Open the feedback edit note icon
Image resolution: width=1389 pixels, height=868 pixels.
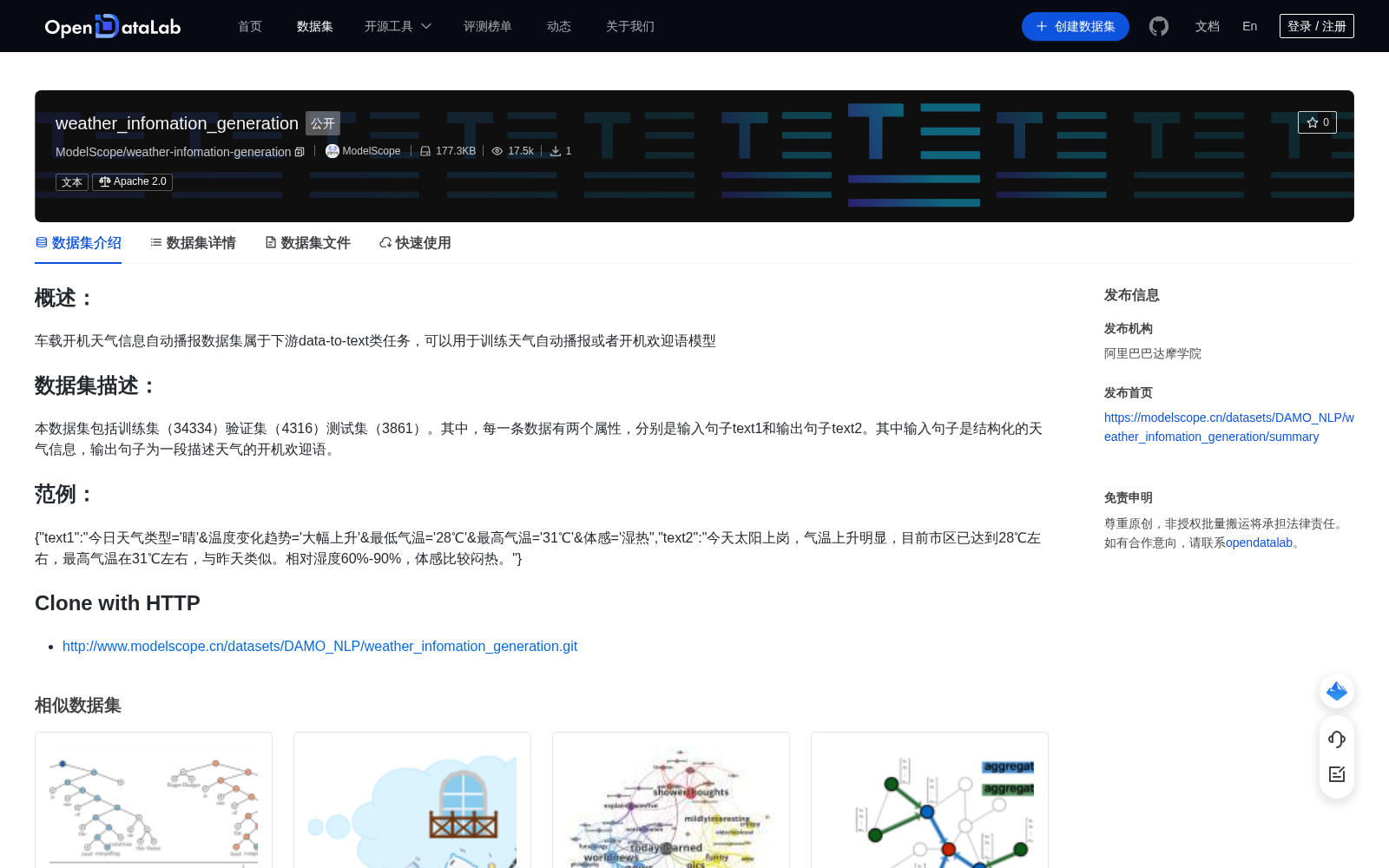coord(1337,774)
